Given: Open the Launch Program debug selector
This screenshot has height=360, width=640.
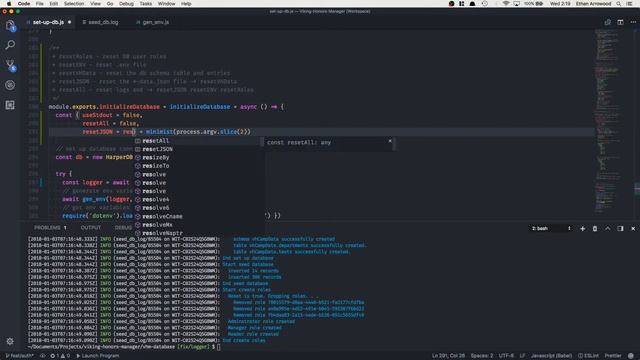Looking at the screenshot, I should tap(98, 356).
